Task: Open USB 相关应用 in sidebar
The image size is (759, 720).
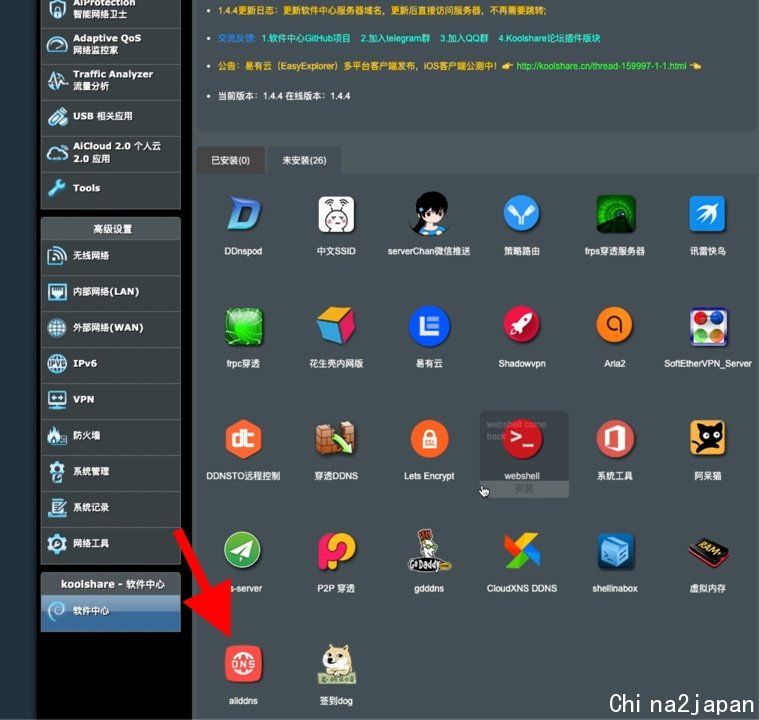Action: click(111, 116)
